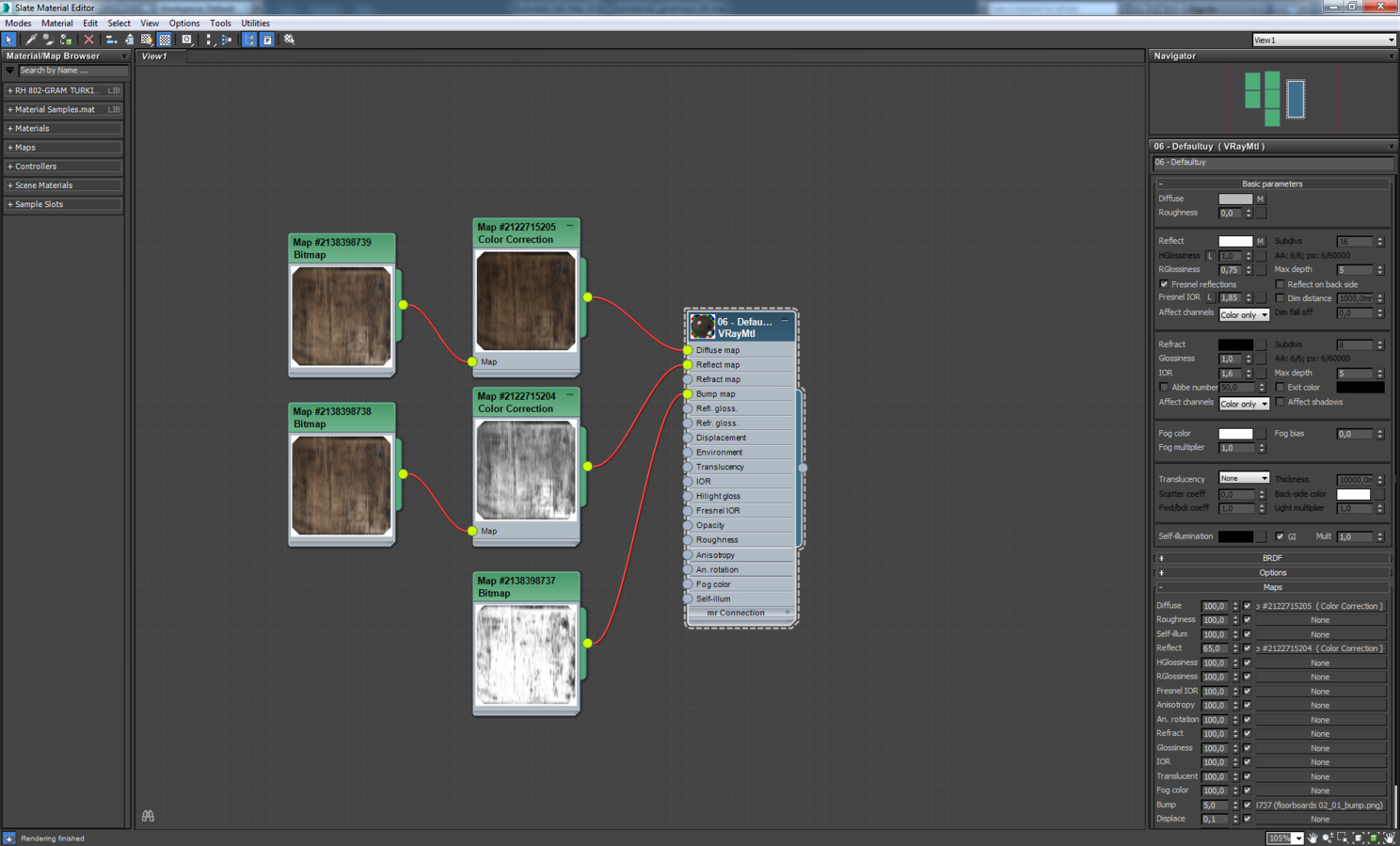This screenshot has height=846, width=1400.
Task: Open Refract Affect channels dropdown
Action: click(1244, 404)
